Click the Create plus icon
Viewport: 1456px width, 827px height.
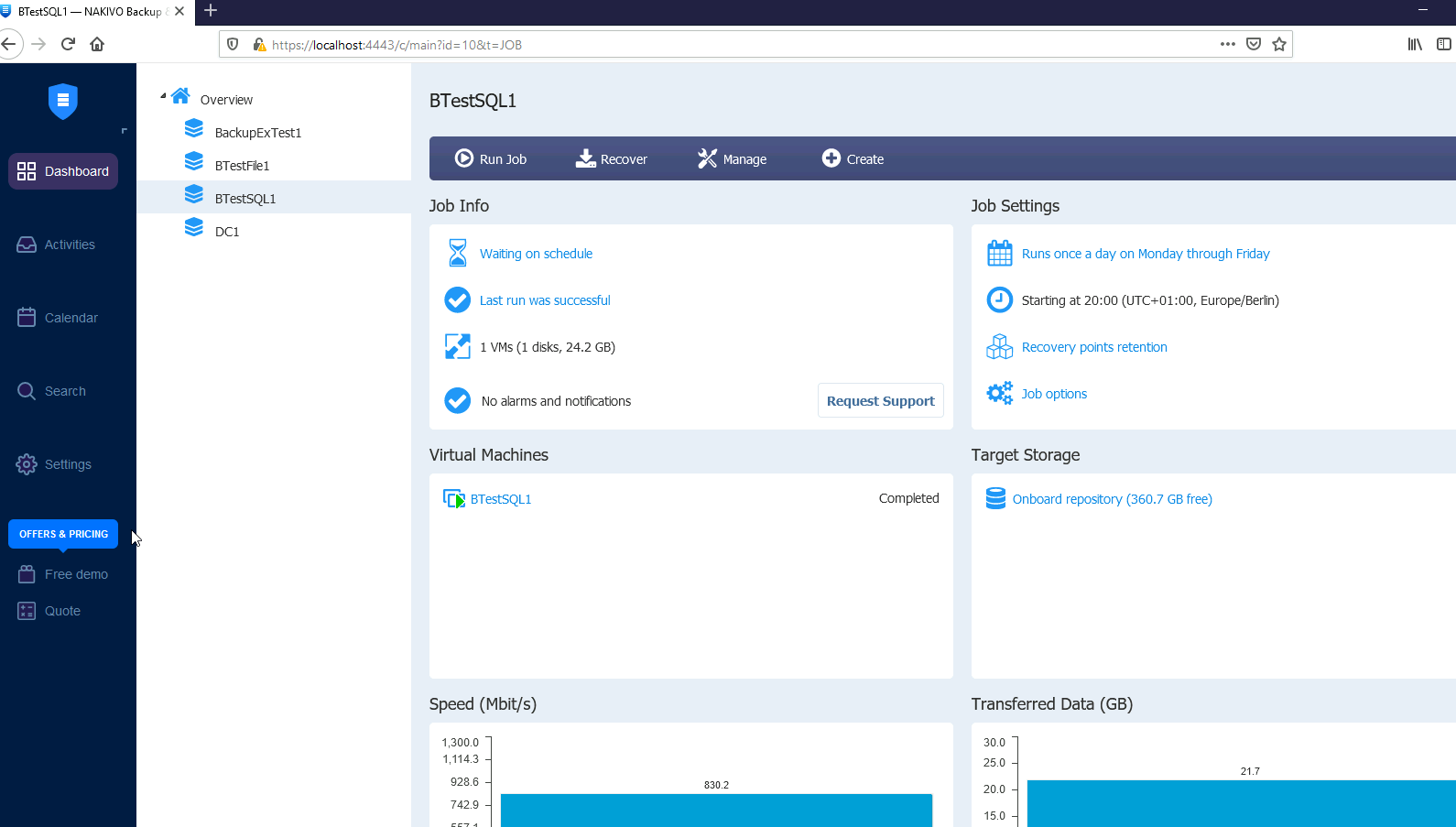831,158
